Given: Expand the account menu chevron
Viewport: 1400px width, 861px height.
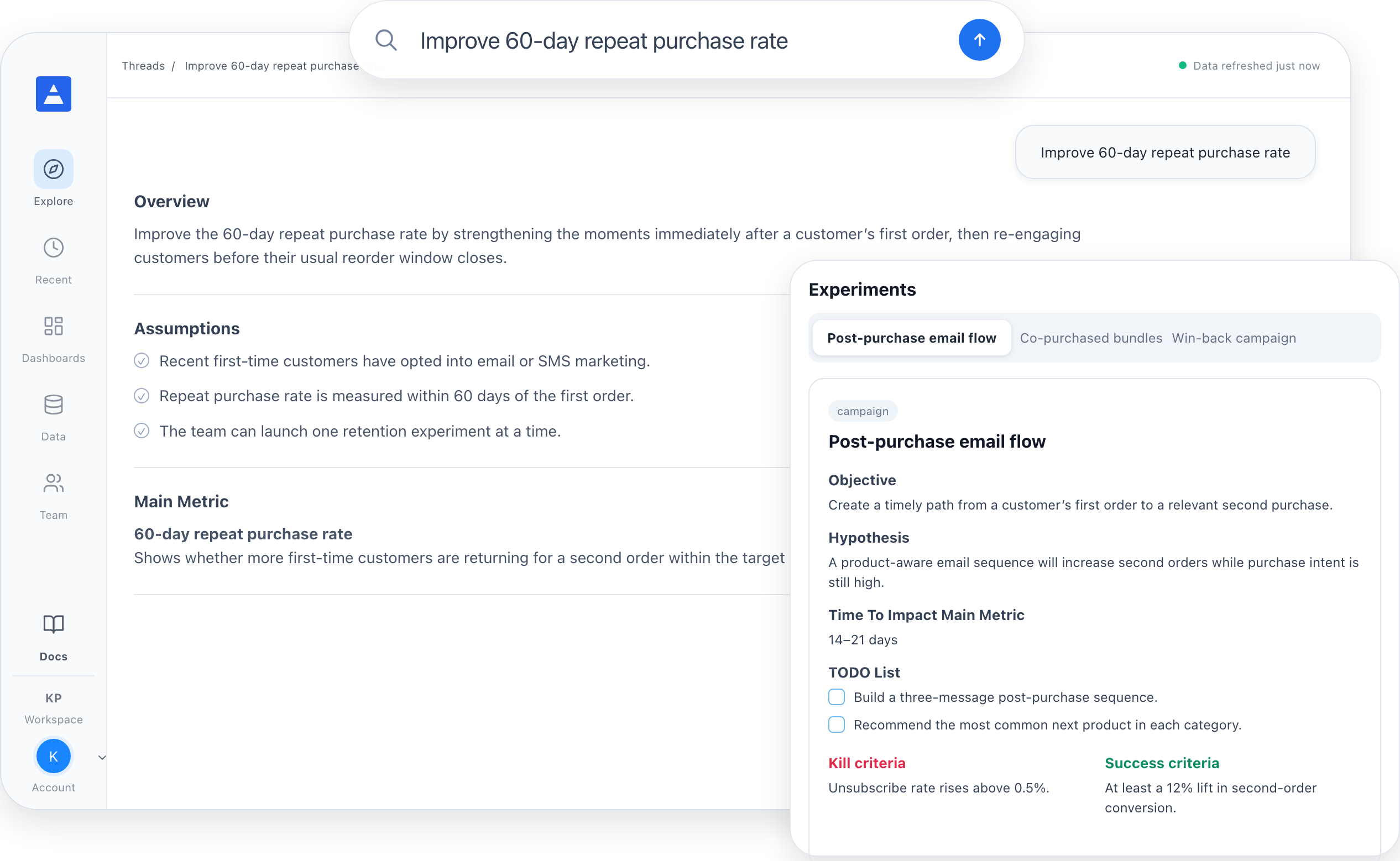Looking at the screenshot, I should [102, 757].
